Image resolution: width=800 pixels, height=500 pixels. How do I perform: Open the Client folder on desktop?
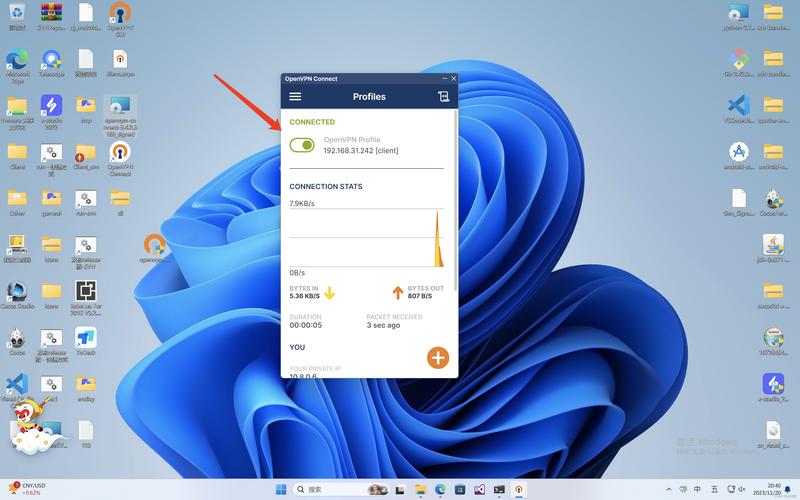click(x=17, y=156)
